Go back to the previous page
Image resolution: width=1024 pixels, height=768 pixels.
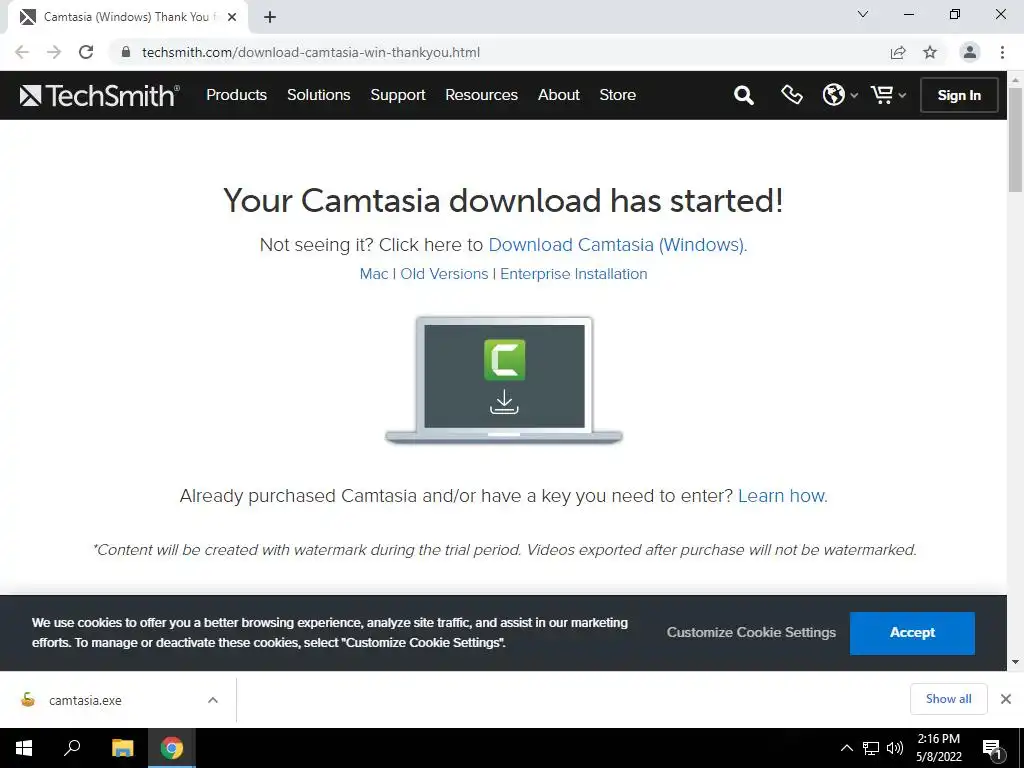click(22, 52)
